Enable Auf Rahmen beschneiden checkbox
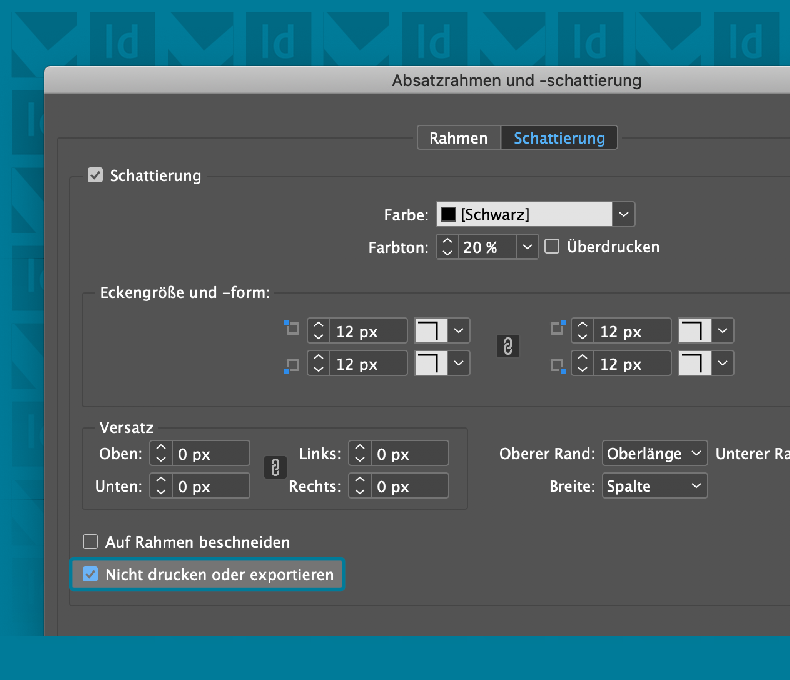 coord(91,542)
